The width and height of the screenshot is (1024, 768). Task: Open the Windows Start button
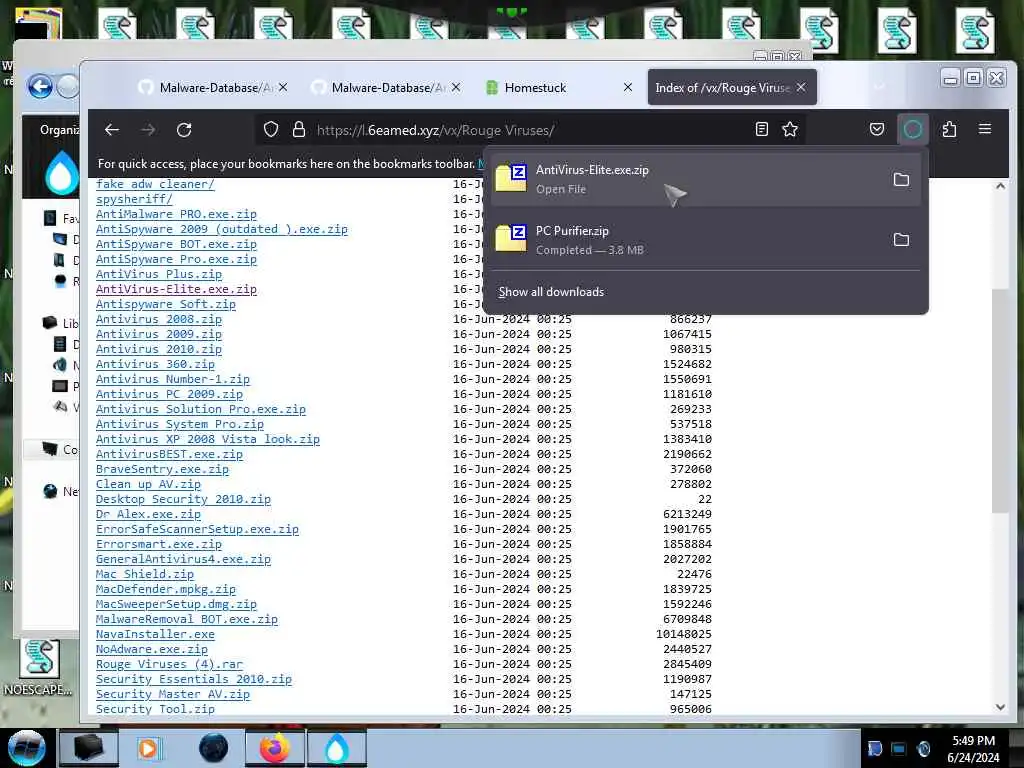point(26,749)
